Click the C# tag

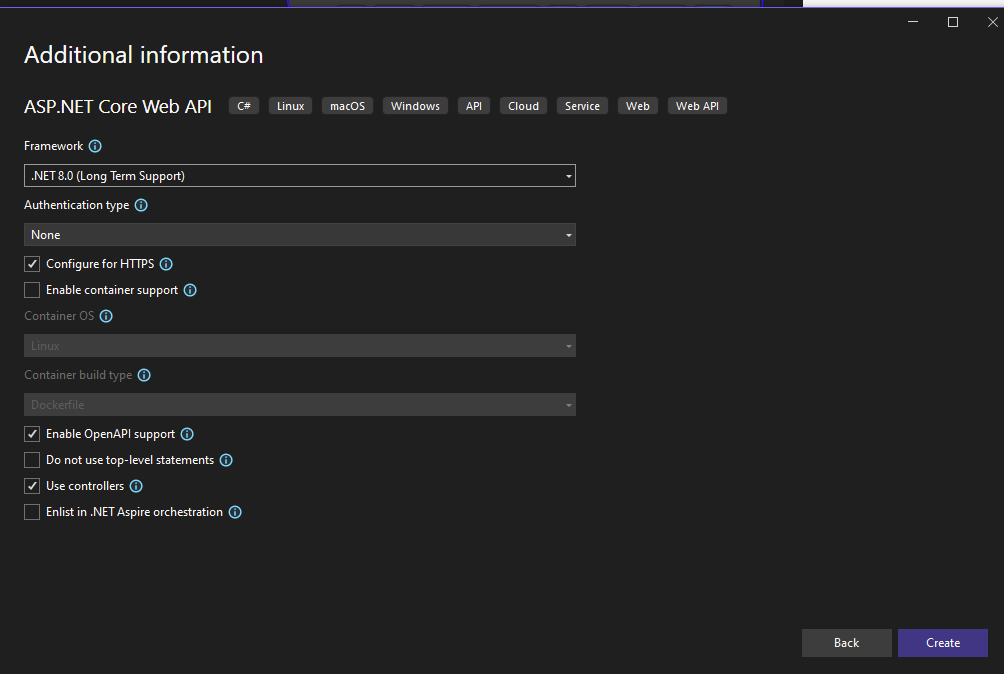[244, 106]
